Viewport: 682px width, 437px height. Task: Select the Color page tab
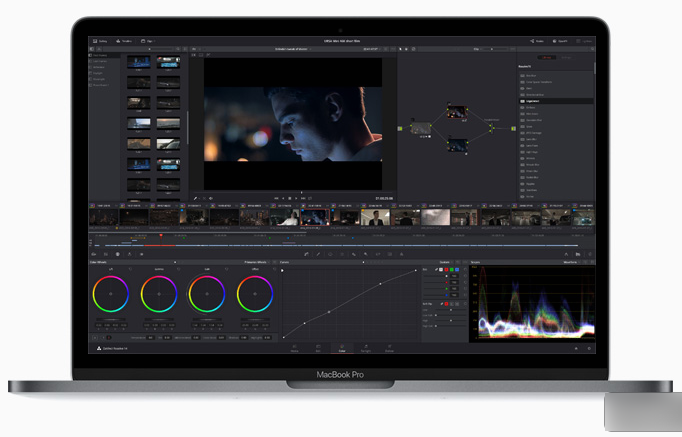pos(342,348)
